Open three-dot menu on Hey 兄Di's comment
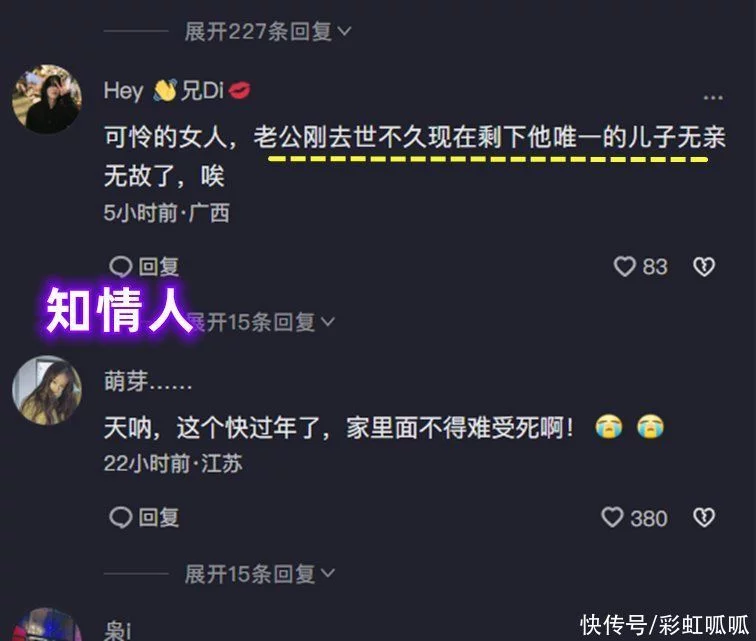The width and height of the screenshot is (756, 641). tap(713, 97)
